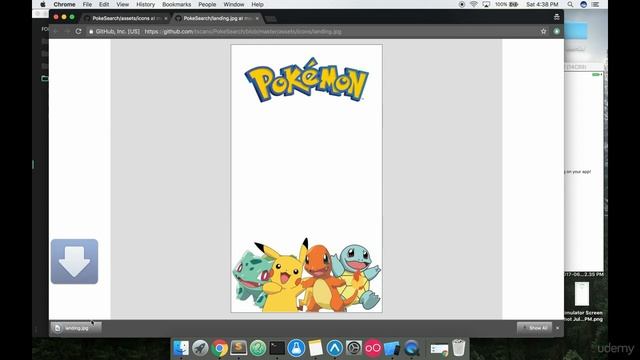640x360 pixels.
Task: Close the PokeSearch/landing.jpg tab
Action: pos(257,18)
